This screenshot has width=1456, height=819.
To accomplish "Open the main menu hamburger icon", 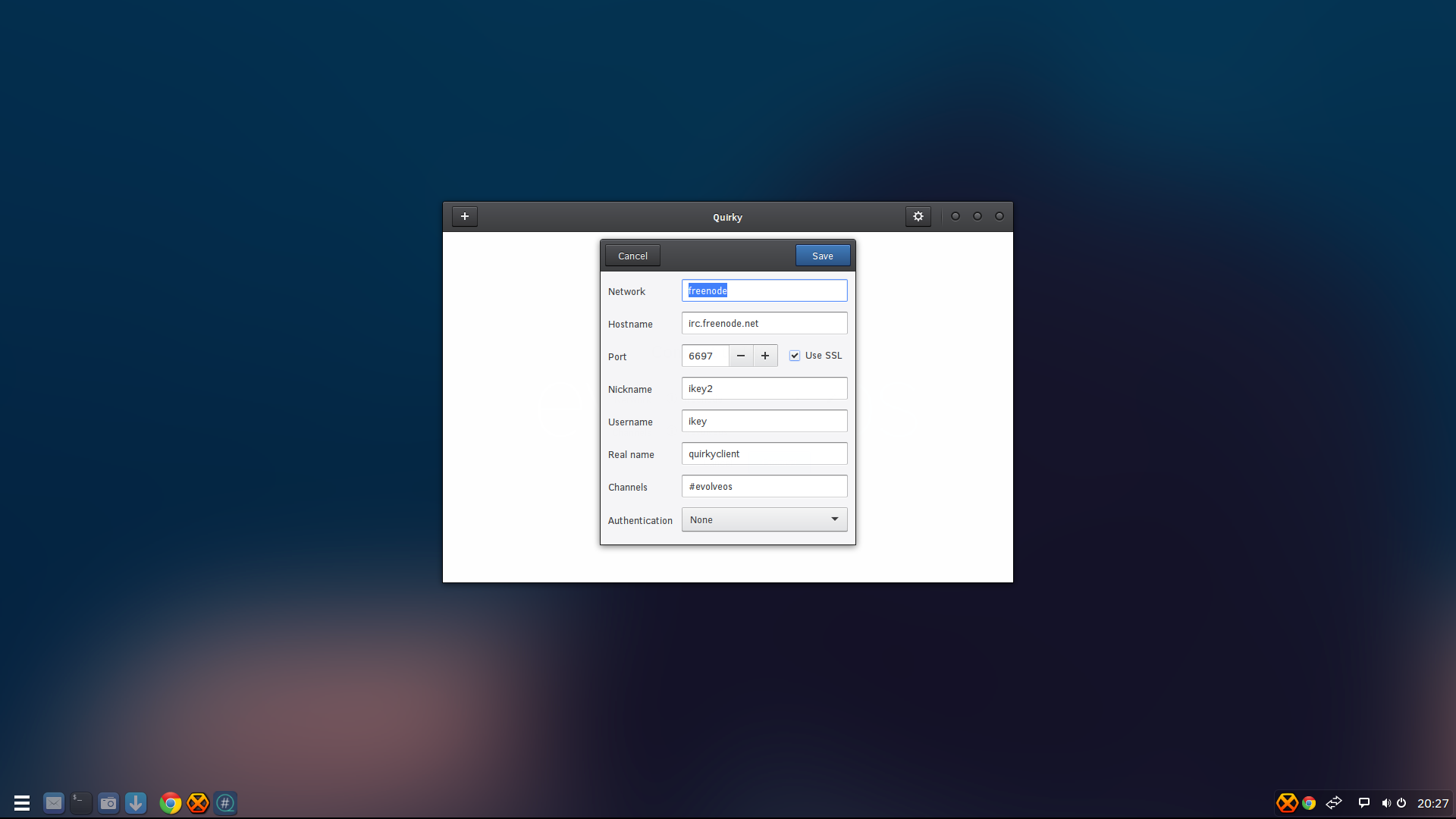I will (x=22, y=803).
